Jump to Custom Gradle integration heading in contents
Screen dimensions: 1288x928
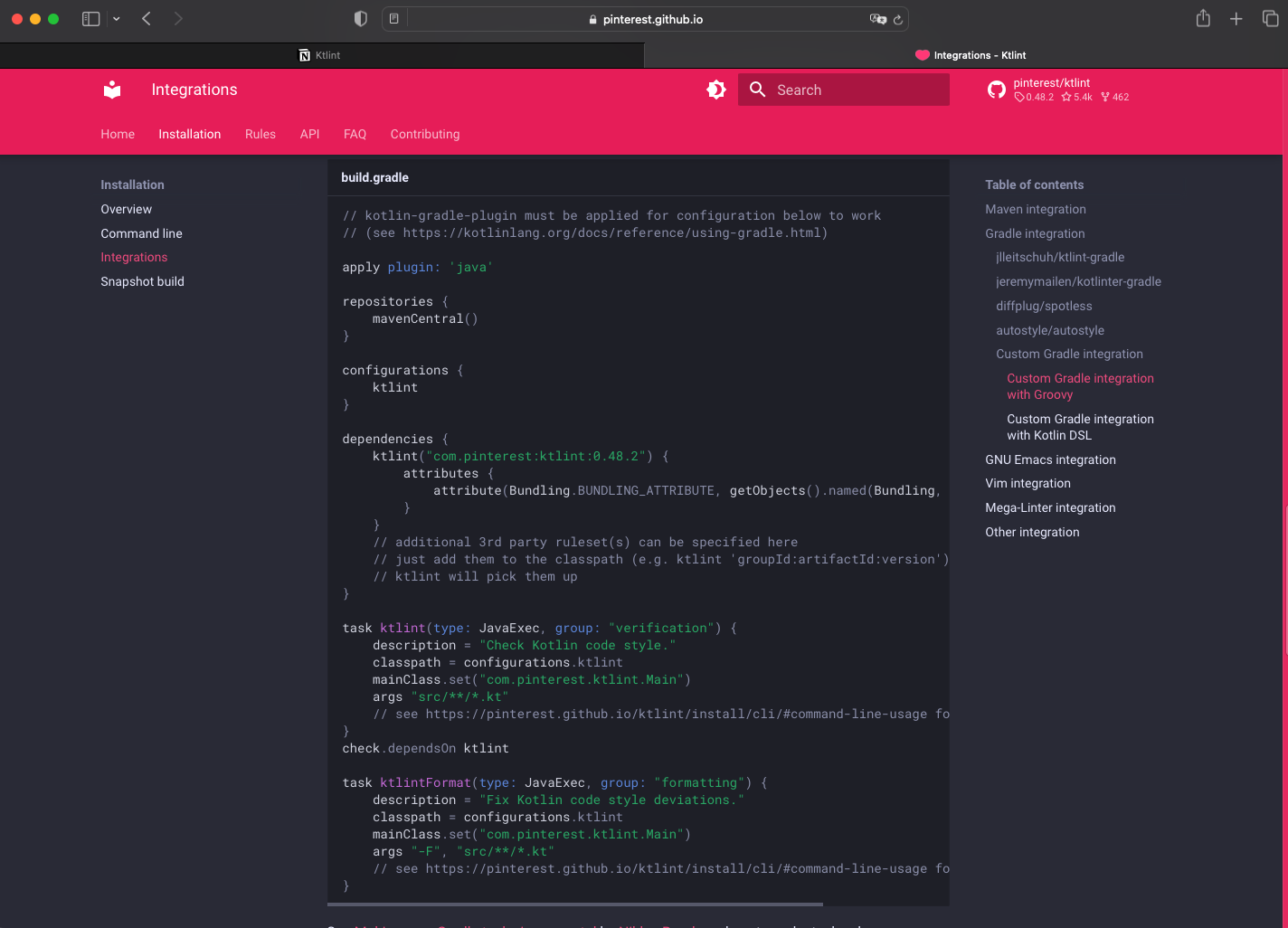1069,354
